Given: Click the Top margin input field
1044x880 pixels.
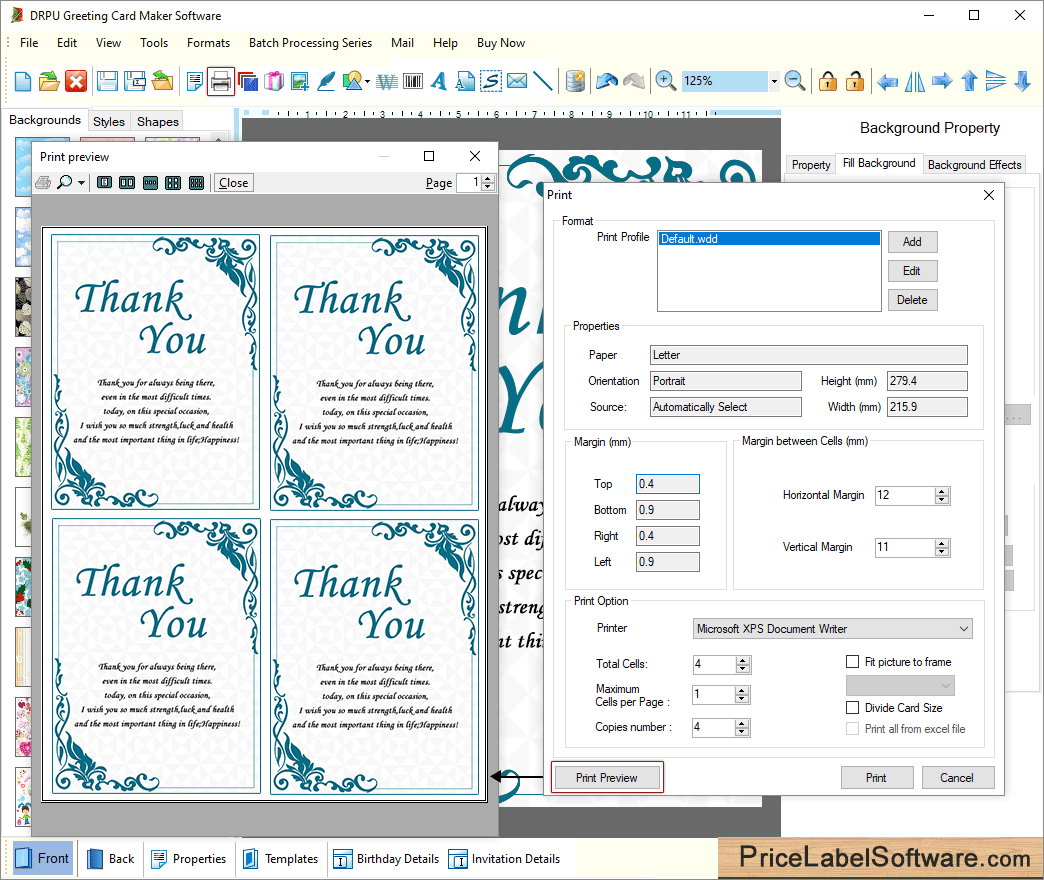Looking at the screenshot, I should [x=667, y=484].
